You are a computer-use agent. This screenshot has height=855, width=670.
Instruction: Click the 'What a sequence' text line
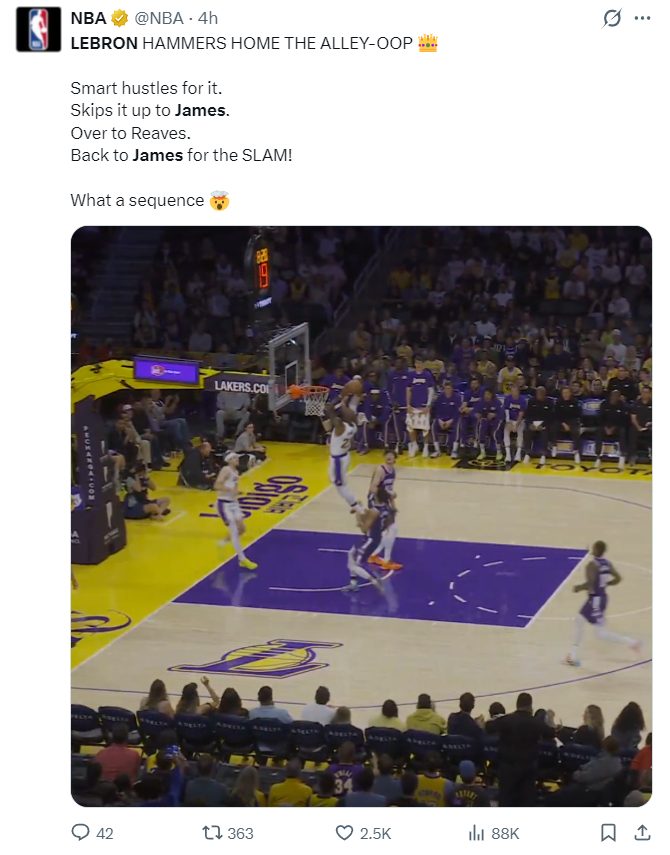[137, 200]
